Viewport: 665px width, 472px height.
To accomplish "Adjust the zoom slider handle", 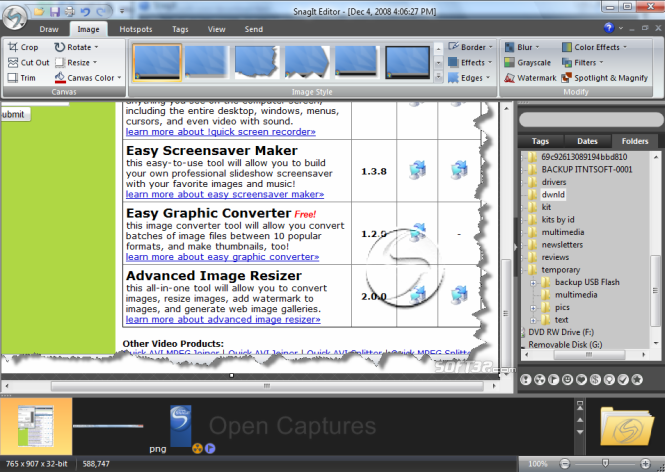I will [x=605, y=463].
